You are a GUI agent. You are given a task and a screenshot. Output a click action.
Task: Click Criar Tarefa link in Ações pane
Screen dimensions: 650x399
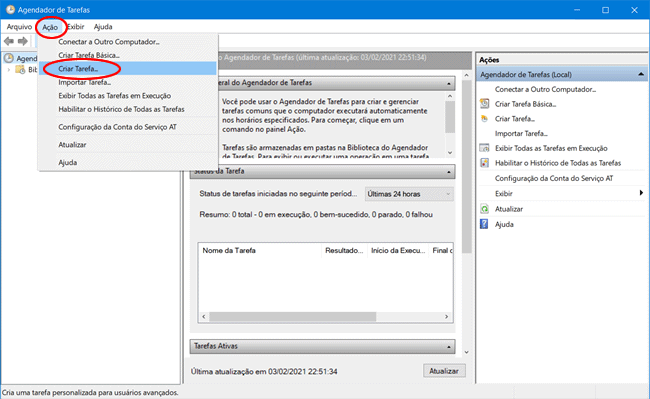514,119
